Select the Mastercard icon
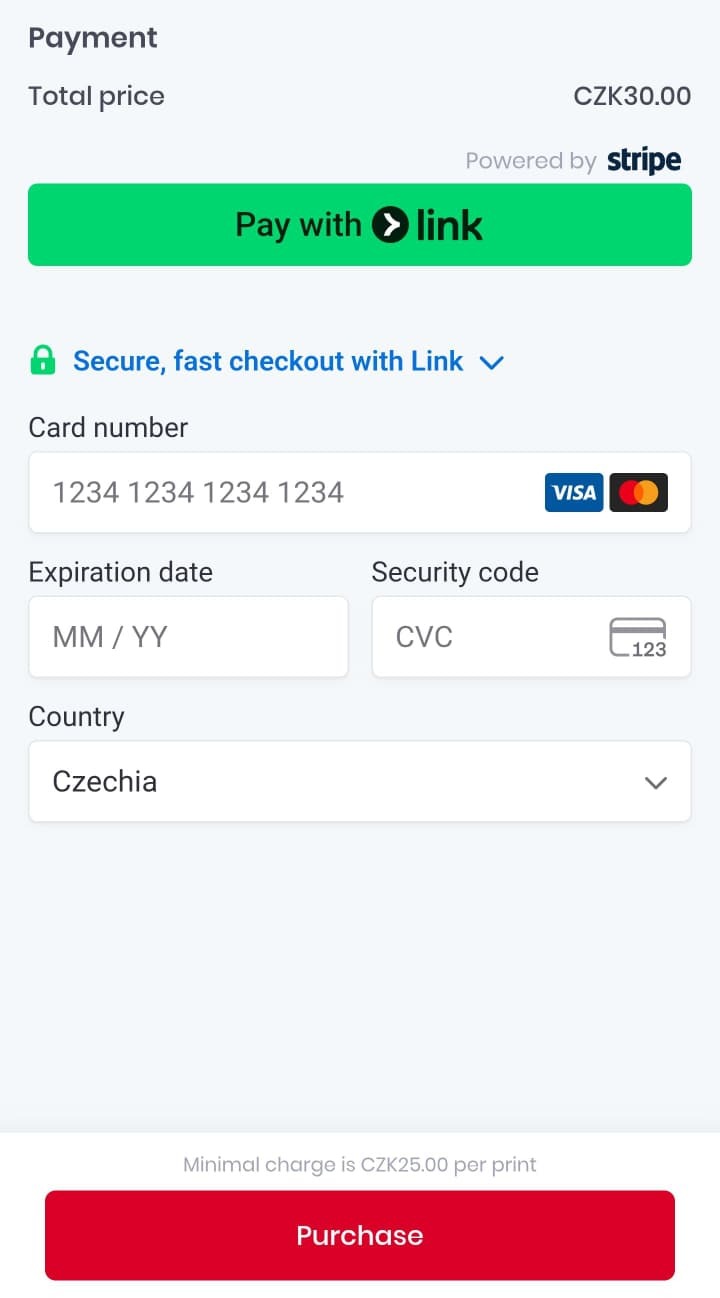Screen dimensions: 720x1298 (x=639, y=491)
